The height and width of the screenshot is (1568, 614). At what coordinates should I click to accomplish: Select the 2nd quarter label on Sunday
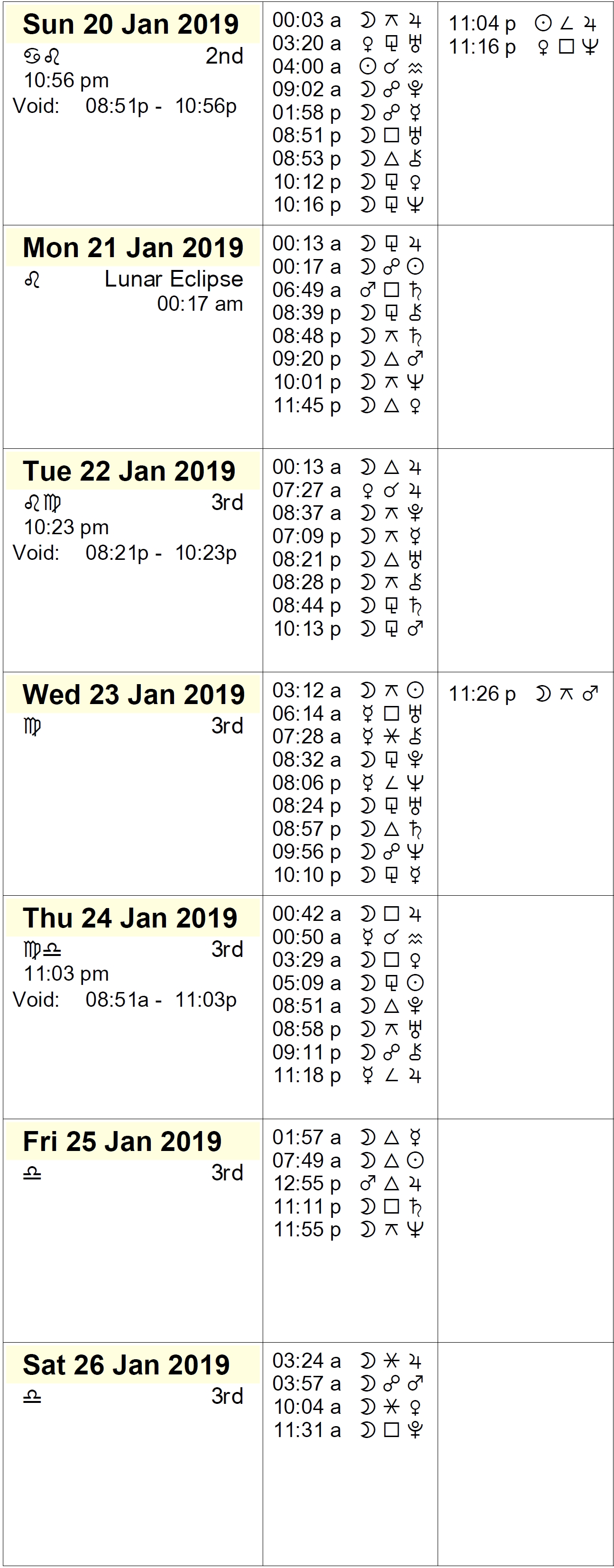tap(225, 56)
